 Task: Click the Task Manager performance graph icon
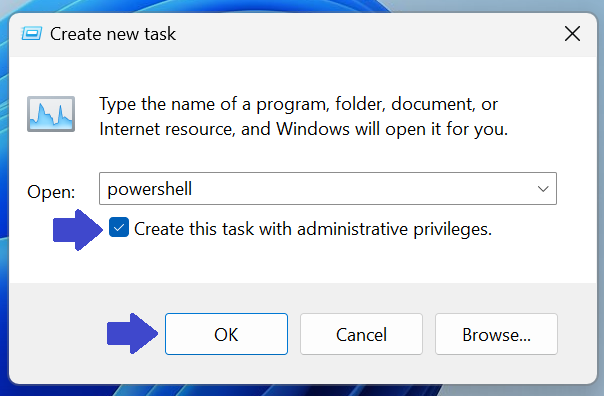[51, 114]
